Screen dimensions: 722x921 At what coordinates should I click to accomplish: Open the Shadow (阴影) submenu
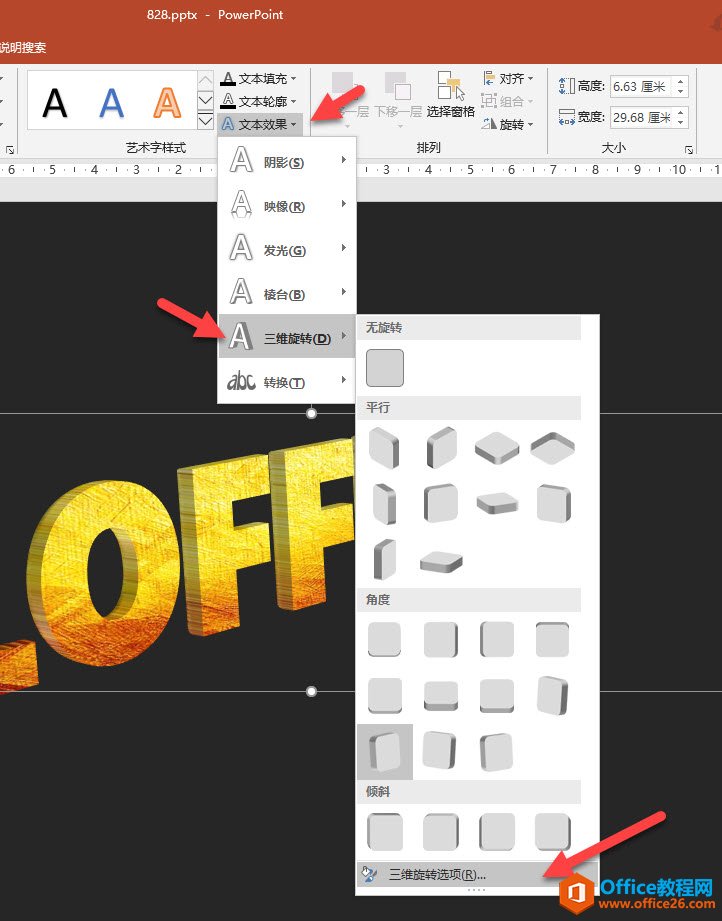tap(287, 161)
